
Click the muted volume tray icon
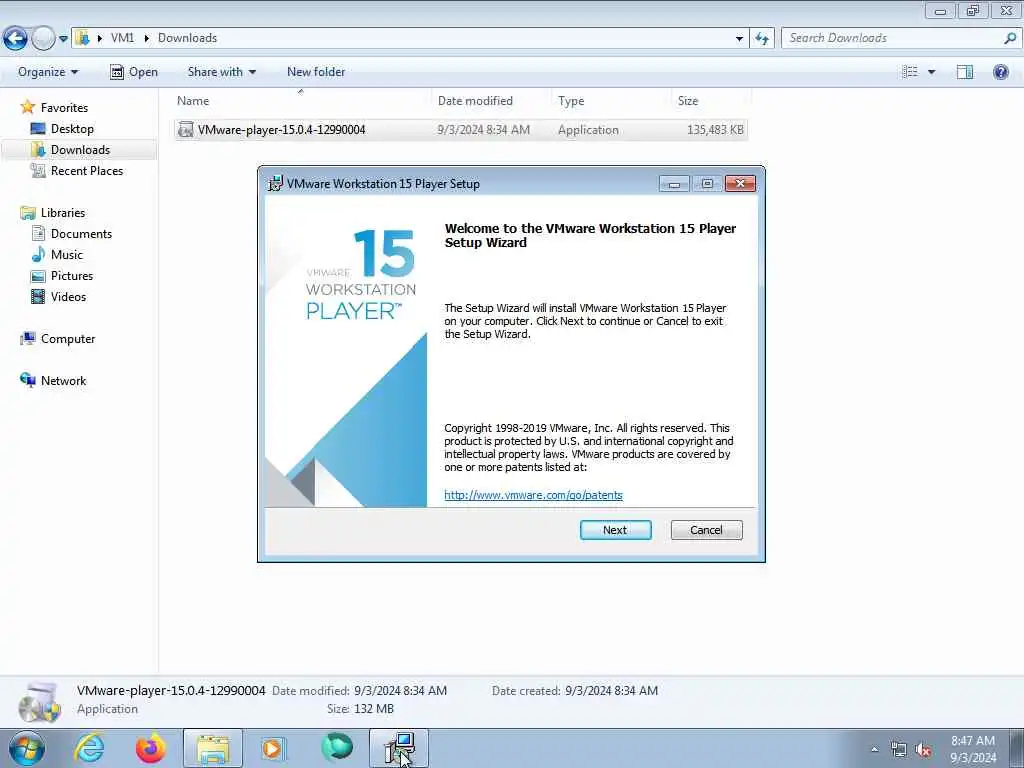tap(923, 750)
